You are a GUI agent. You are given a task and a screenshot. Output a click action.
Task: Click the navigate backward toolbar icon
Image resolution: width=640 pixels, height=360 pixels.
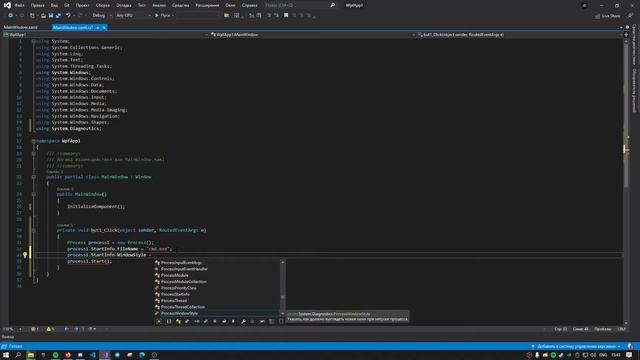[x=10, y=15]
